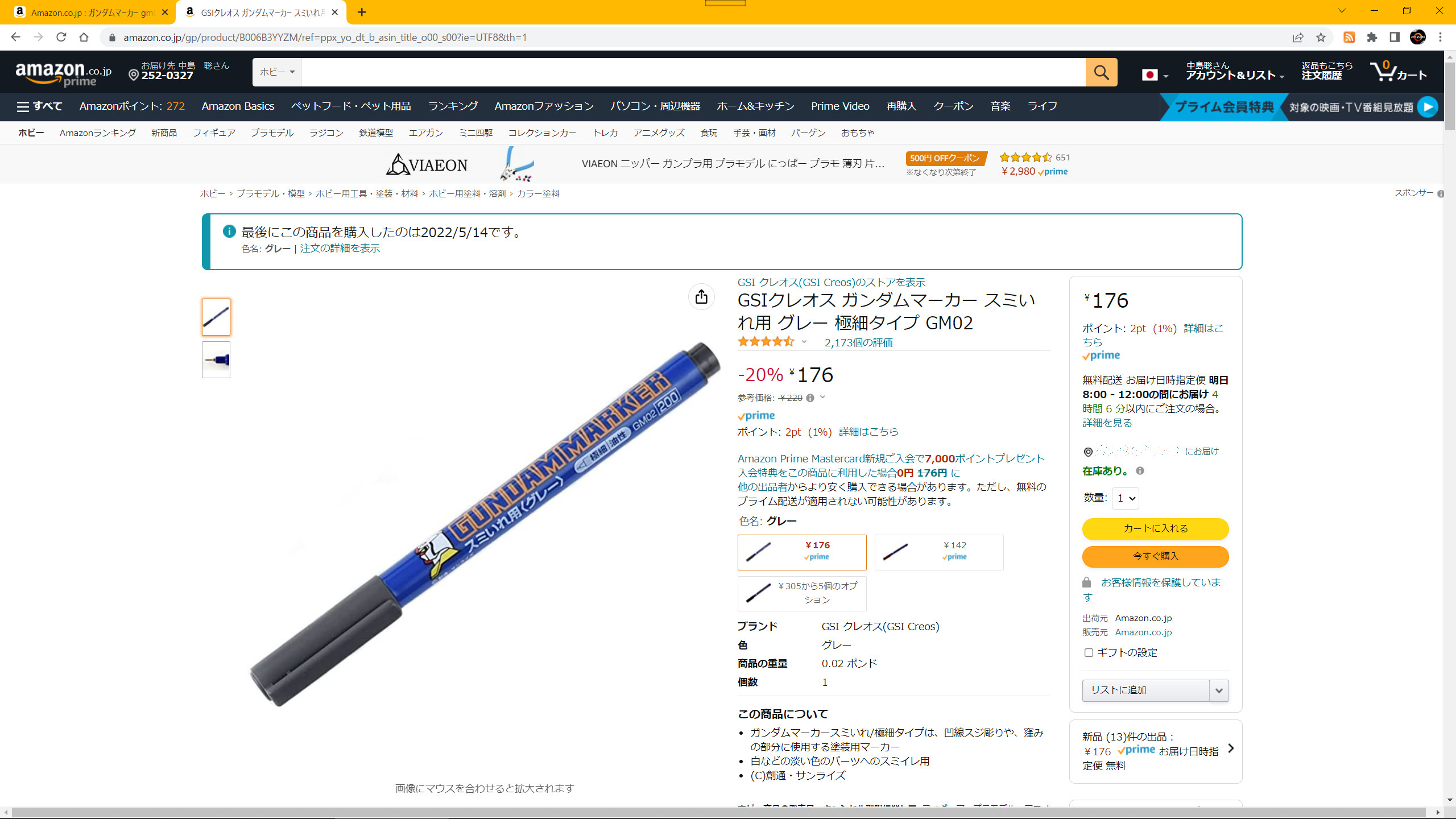Click the カートに入れる button
1456x819 pixels.
click(1155, 528)
